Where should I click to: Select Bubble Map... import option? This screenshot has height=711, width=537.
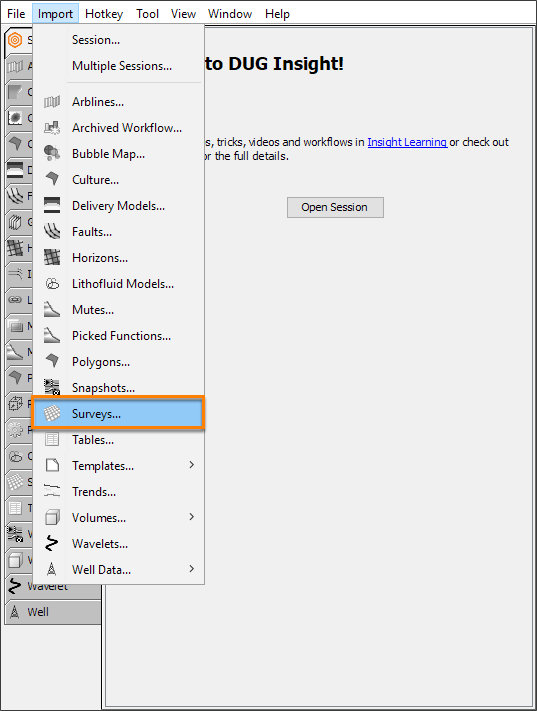coord(118,154)
